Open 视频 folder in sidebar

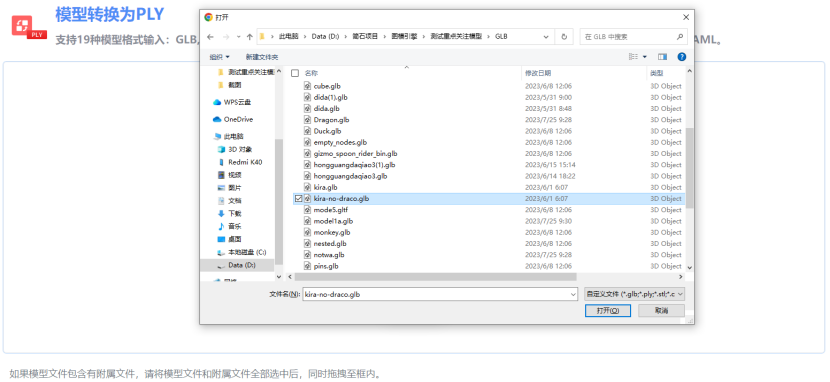(230, 175)
